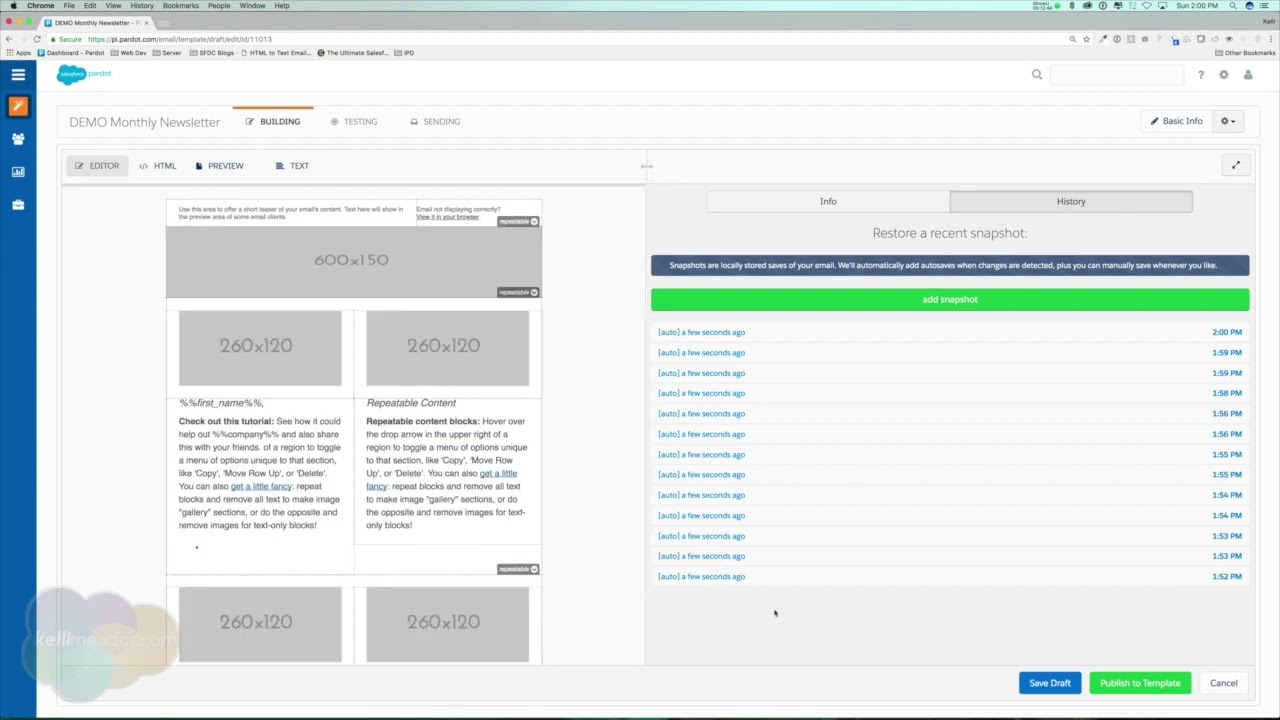Open Chrome's Bookmarks menu

pos(181,6)
